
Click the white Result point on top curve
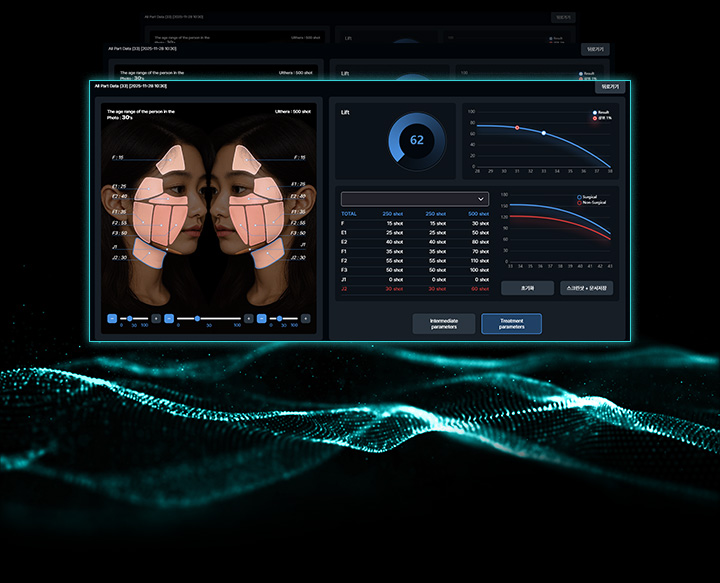pyautogui.click(x=543, y=133)
